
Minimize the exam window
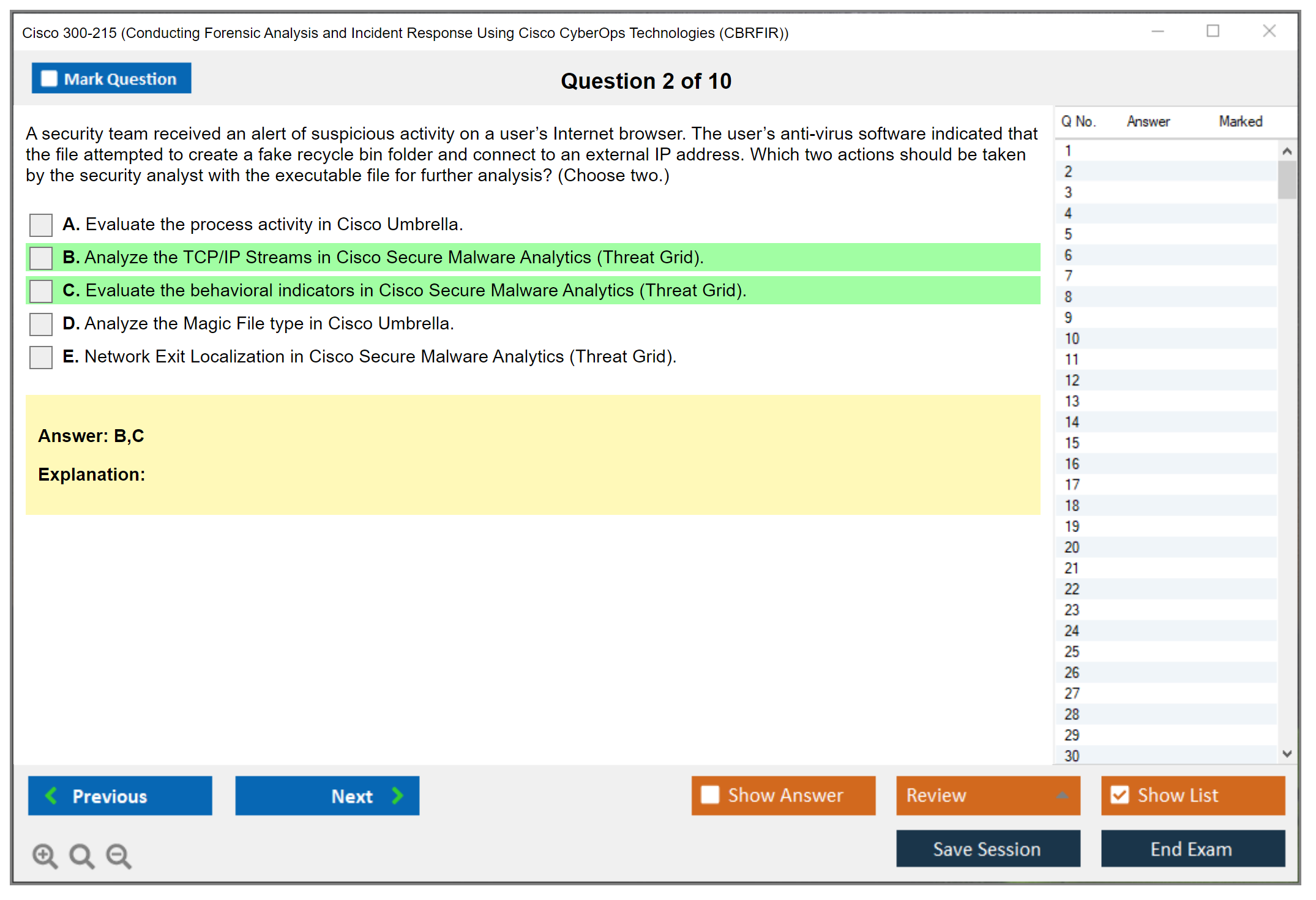click(x=1157, y=31)
